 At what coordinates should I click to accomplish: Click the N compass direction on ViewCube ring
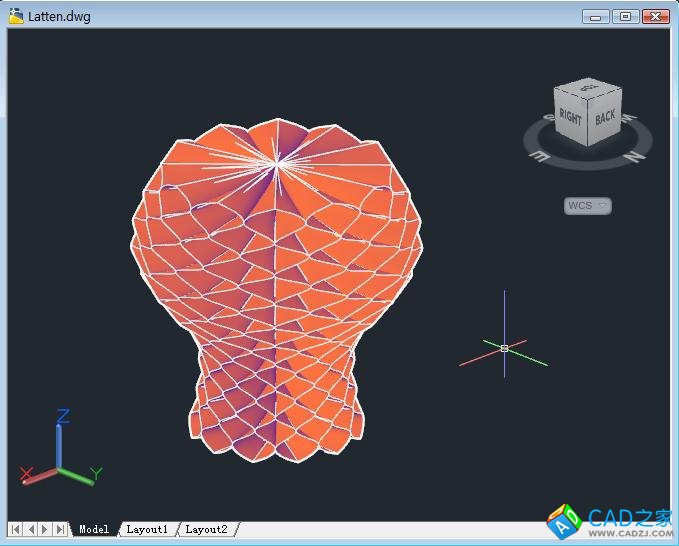click(632, 156)
